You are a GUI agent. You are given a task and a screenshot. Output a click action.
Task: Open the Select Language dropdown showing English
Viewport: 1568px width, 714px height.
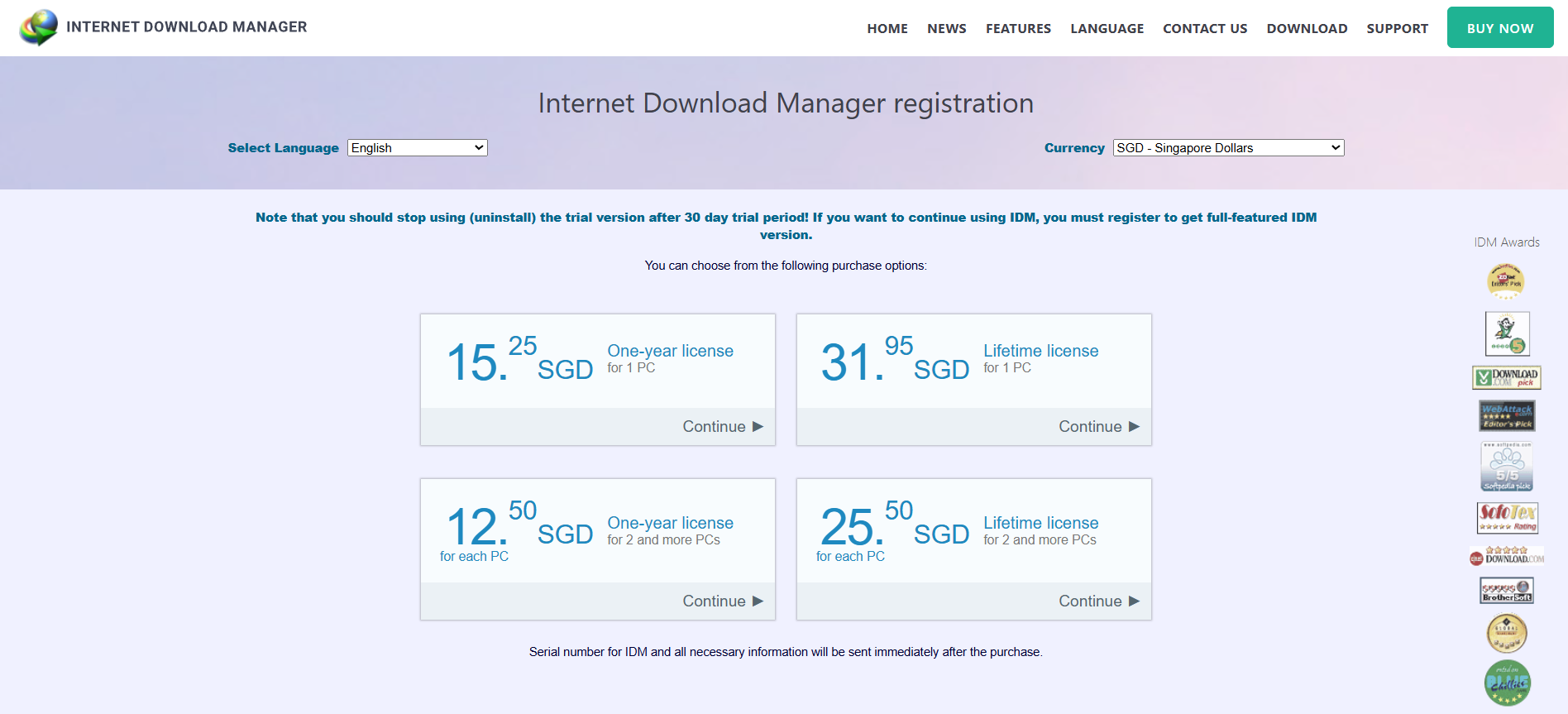pyautogui.click(x=418, y=147)
